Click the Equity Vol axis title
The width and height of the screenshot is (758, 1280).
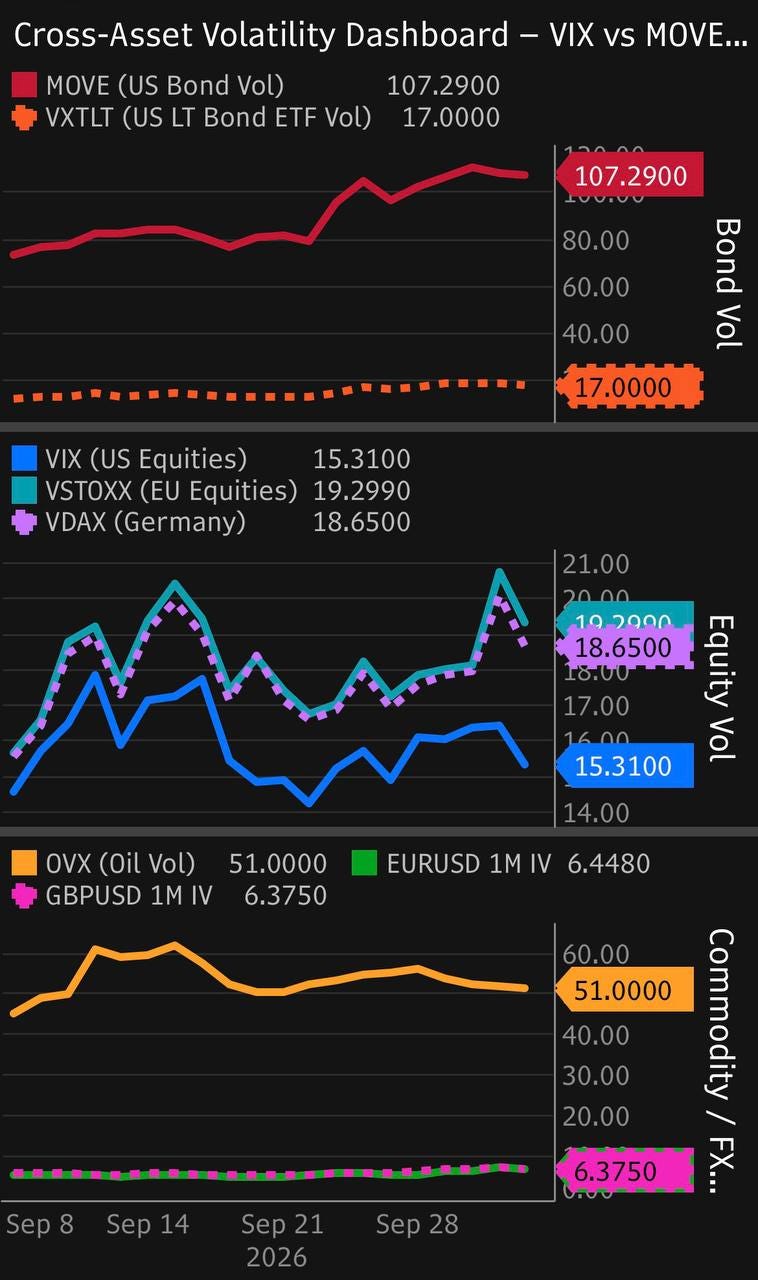[x=722, y=688]
